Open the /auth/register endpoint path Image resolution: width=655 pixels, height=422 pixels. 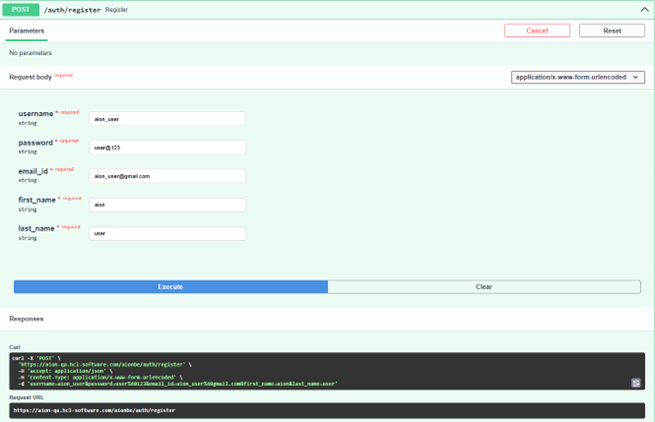tap(72, 10)
